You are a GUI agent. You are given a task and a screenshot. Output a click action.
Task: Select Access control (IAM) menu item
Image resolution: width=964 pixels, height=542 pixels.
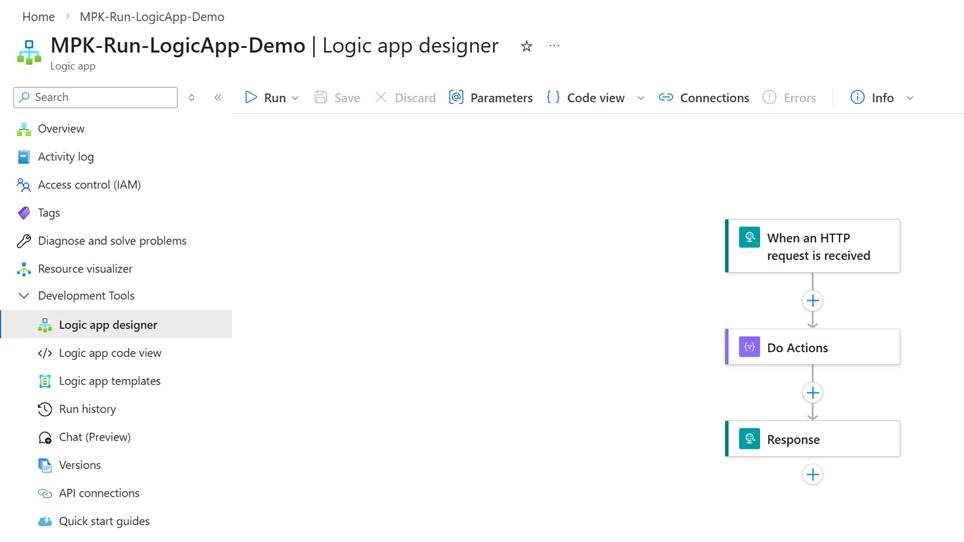coord(89,185)
